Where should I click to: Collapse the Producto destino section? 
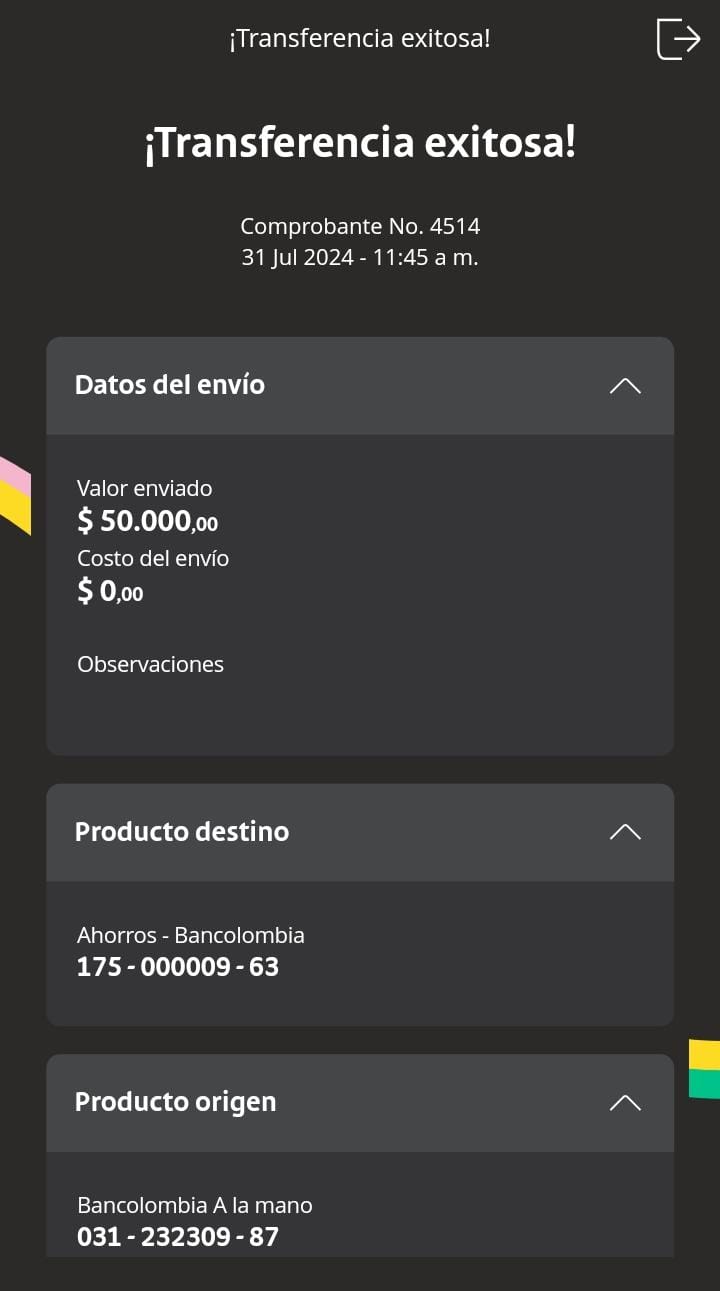625,832
